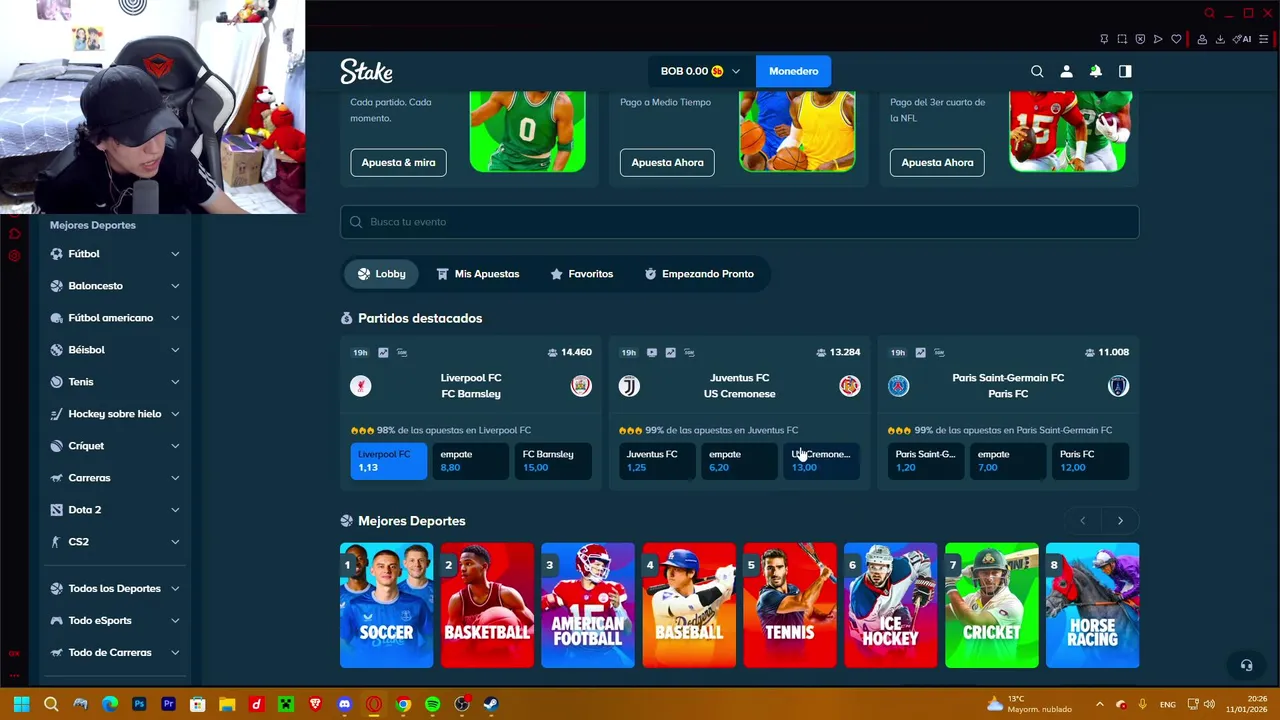Open the notifications bell in Stake header
Screen dimensions: 1280x720
click(1096, 71)
